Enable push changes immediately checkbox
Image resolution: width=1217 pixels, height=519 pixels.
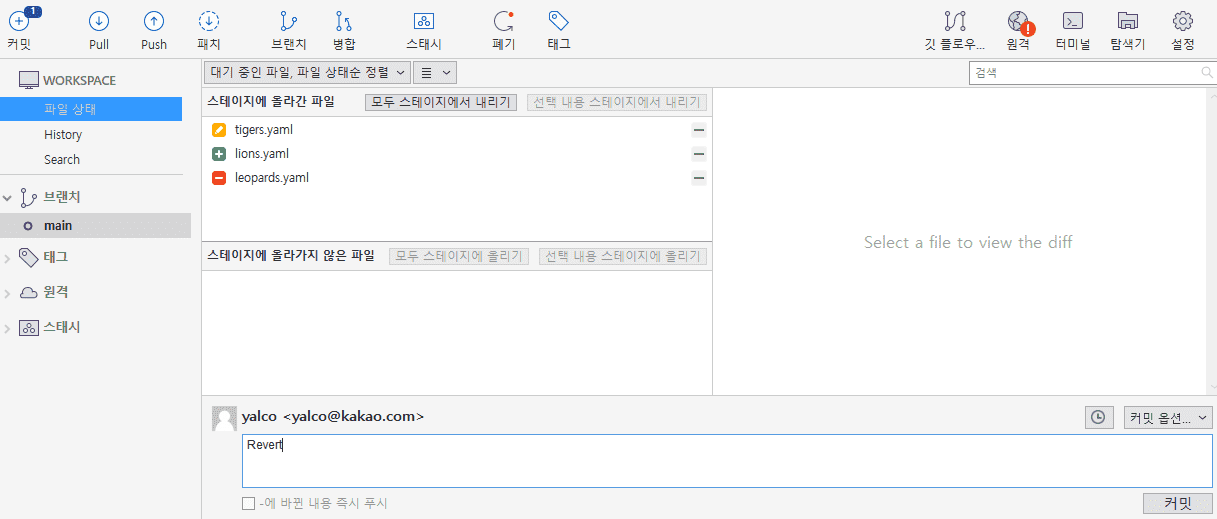(x=249, y=503)
